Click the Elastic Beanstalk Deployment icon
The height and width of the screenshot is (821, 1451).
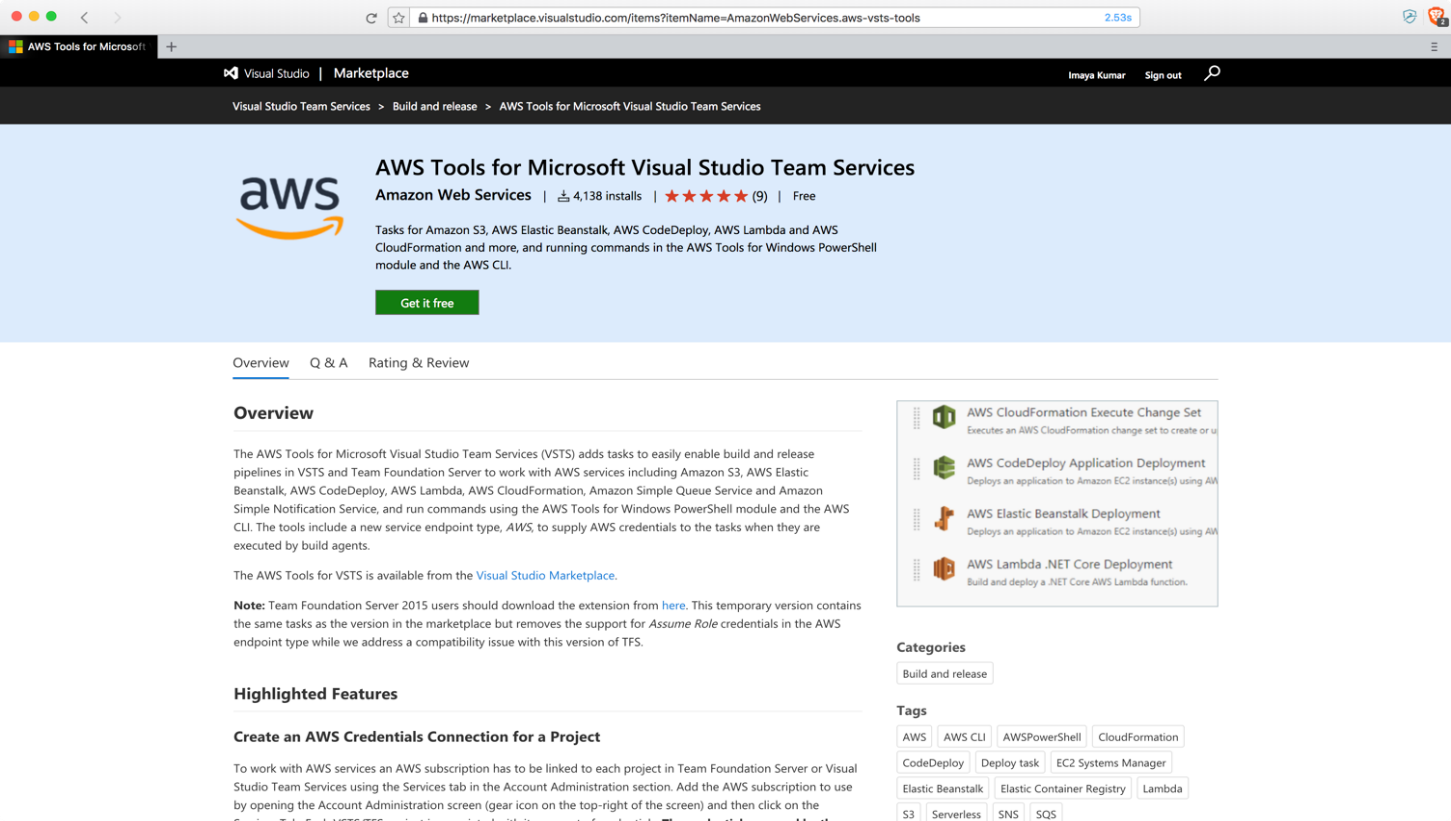[944, 518]
